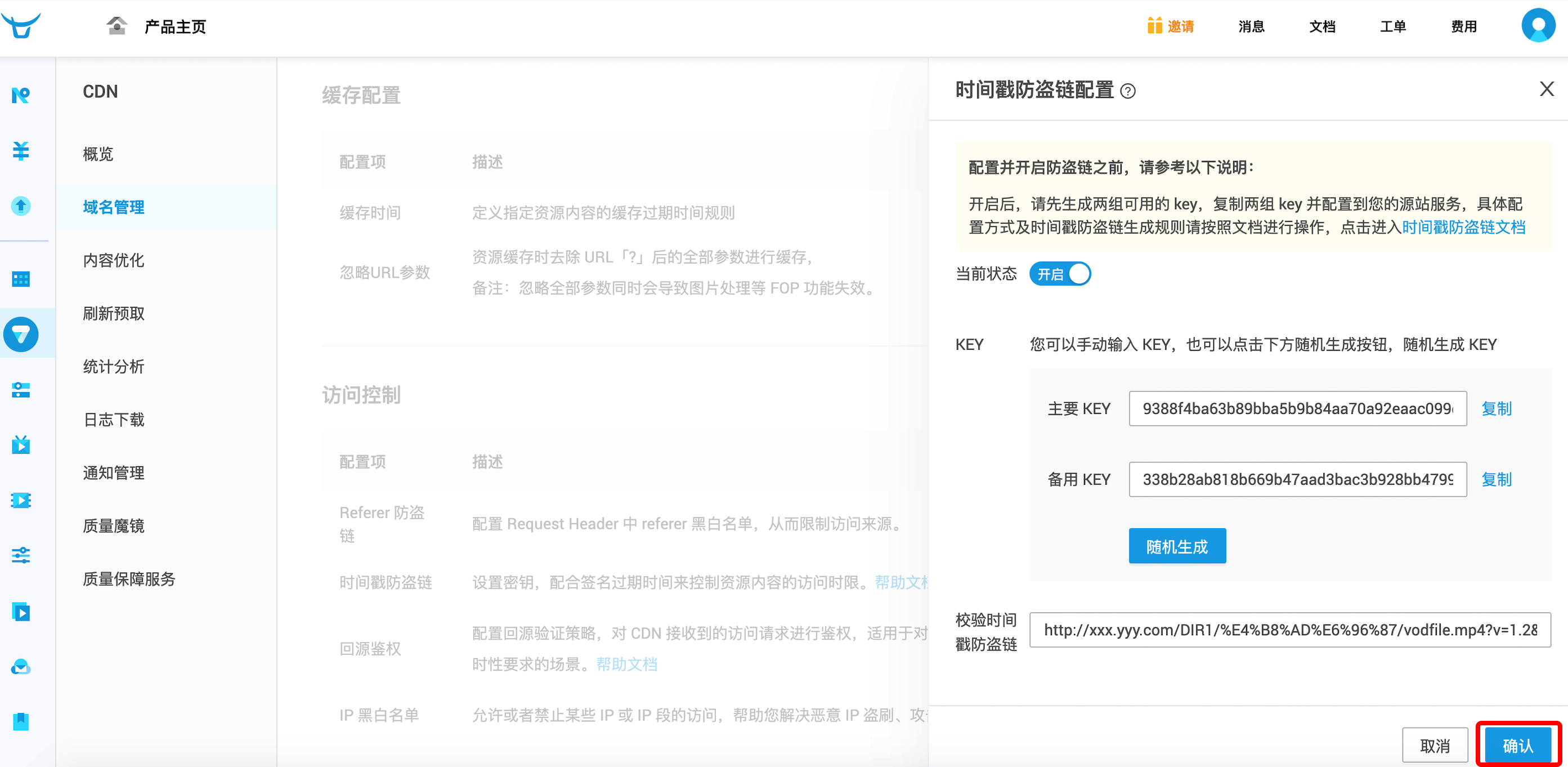
Task: Click the grid apps icon in sidebar
Action: (21, 278)
